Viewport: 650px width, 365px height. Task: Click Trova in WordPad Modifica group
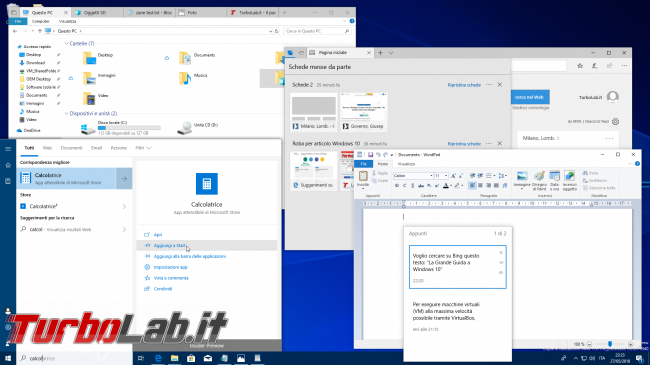(x=591, y=173)
